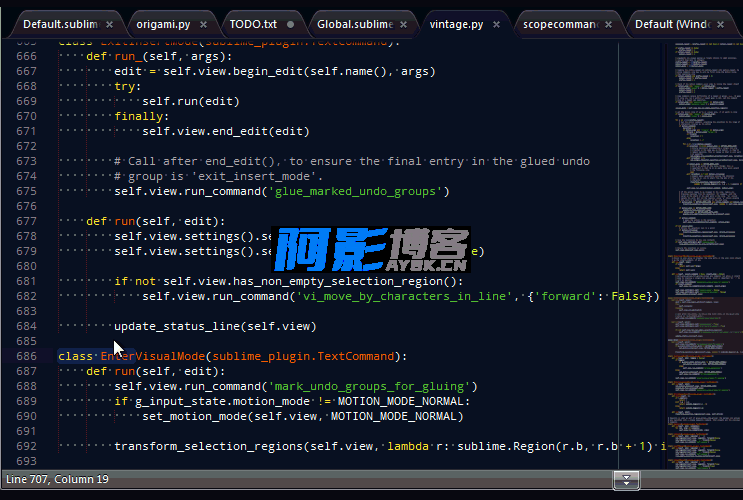Click 'exit_insert_mode' comment on line 674
This screenshot has width=743, height=500.
click(x=254, y=176)
